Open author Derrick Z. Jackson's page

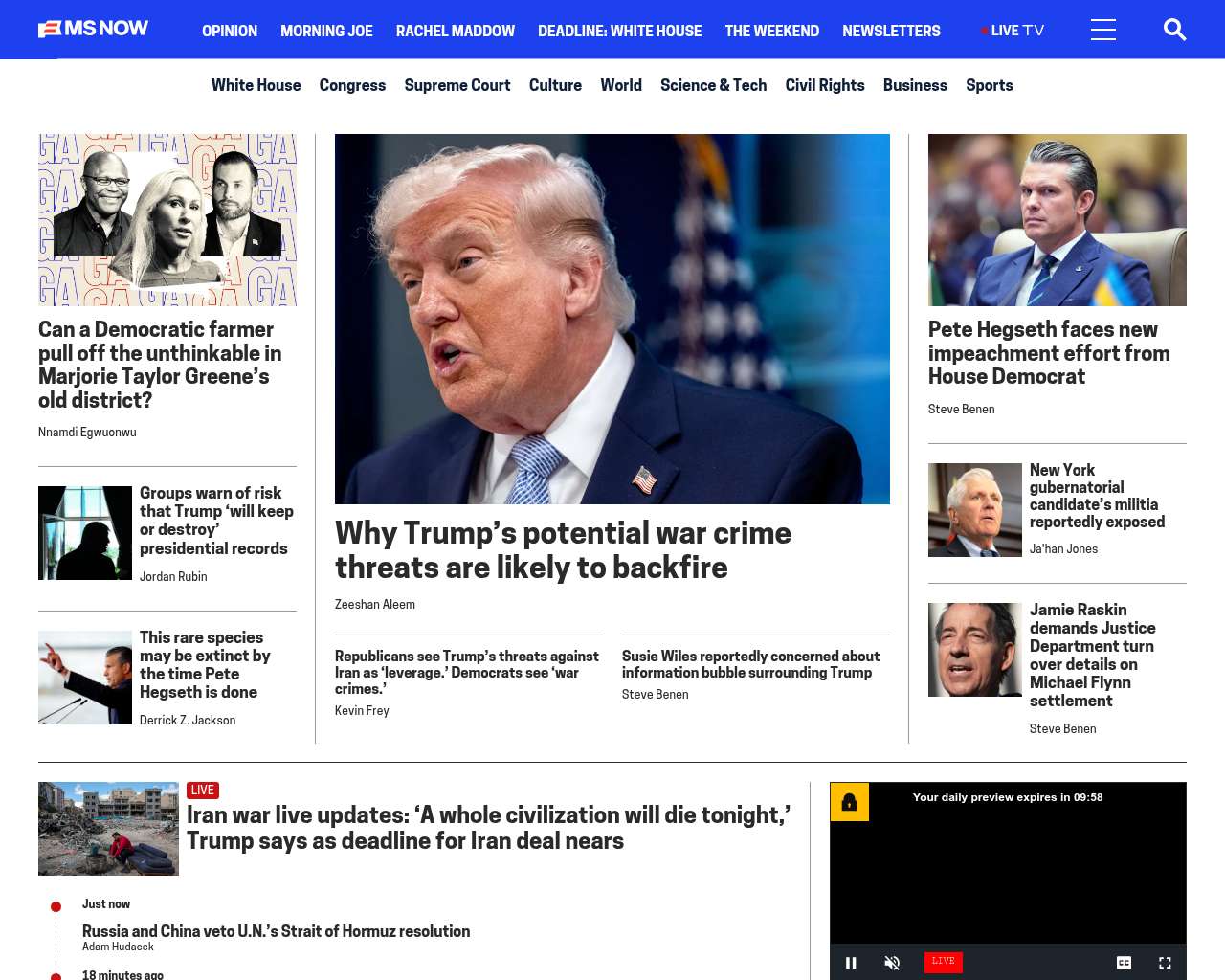pyautogui.click(x=188, y=720)
